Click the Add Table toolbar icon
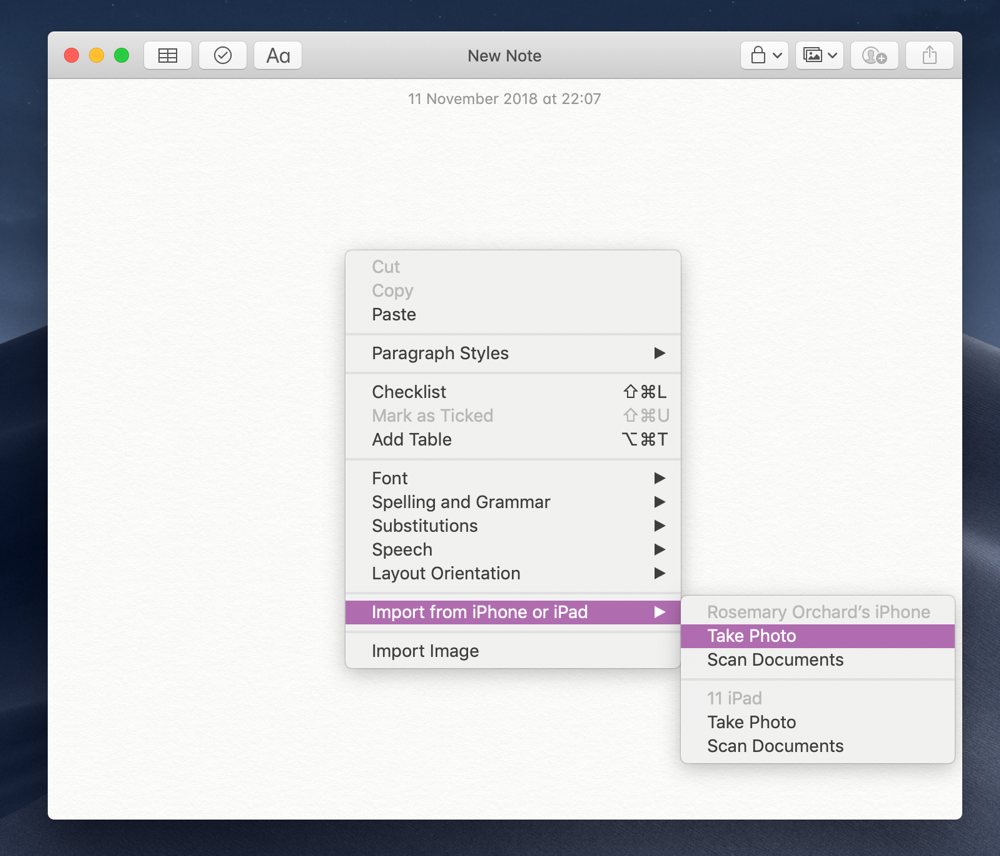1000x856 pixels. [168, 55]
